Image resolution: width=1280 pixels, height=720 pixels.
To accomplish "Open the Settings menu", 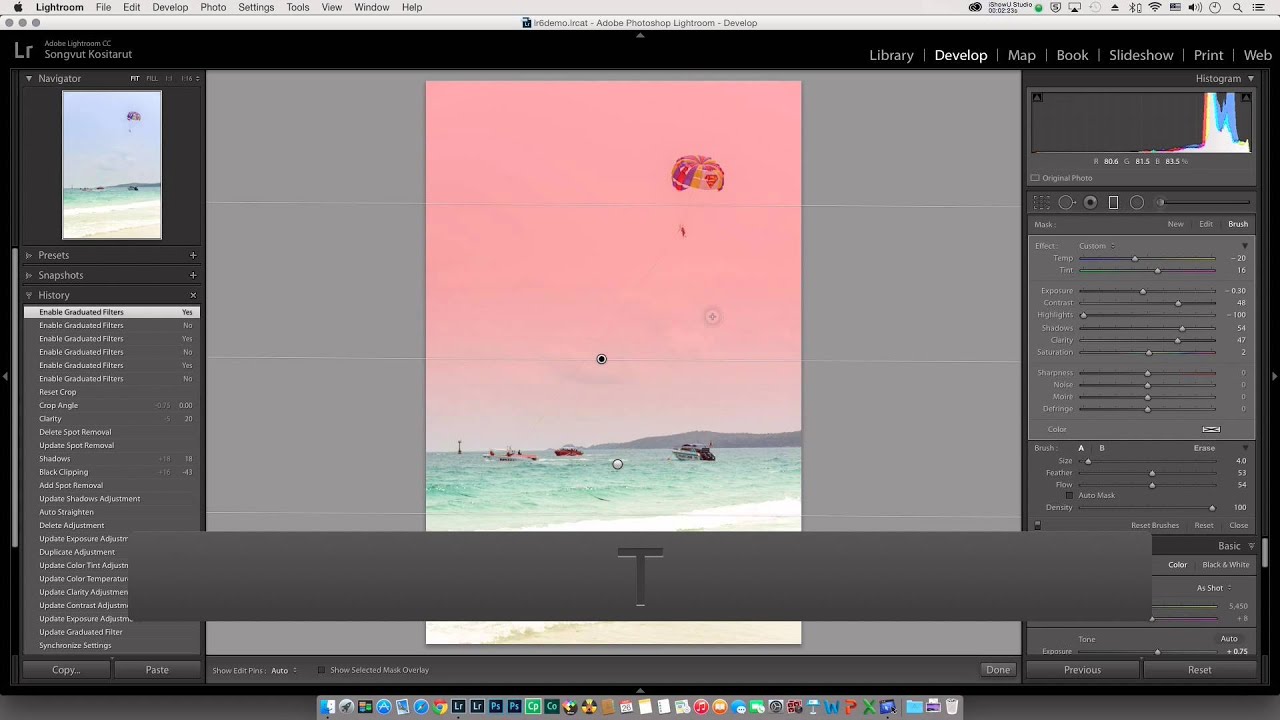I will coord(256,7).
